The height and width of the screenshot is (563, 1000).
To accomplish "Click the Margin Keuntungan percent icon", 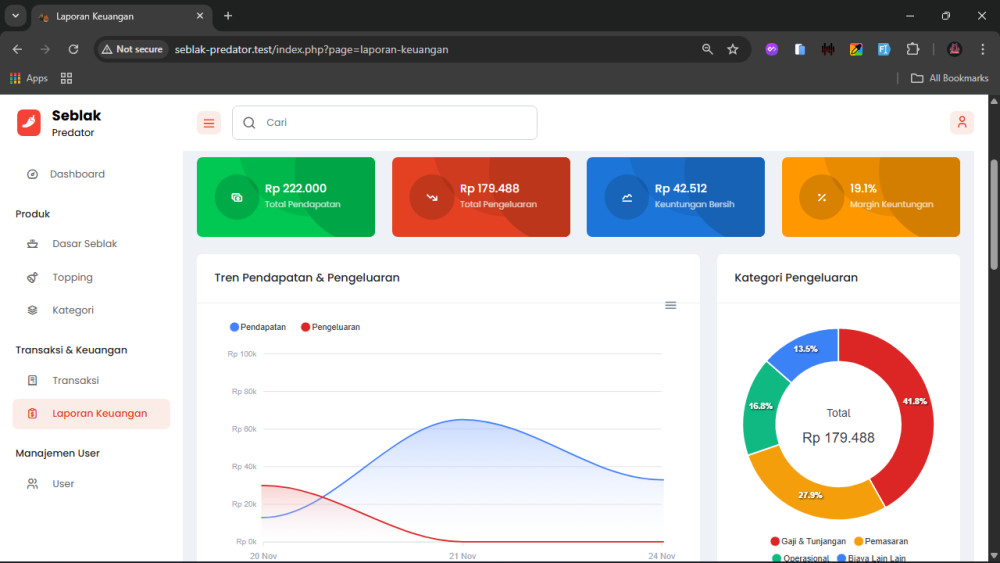I will point(822,197).
